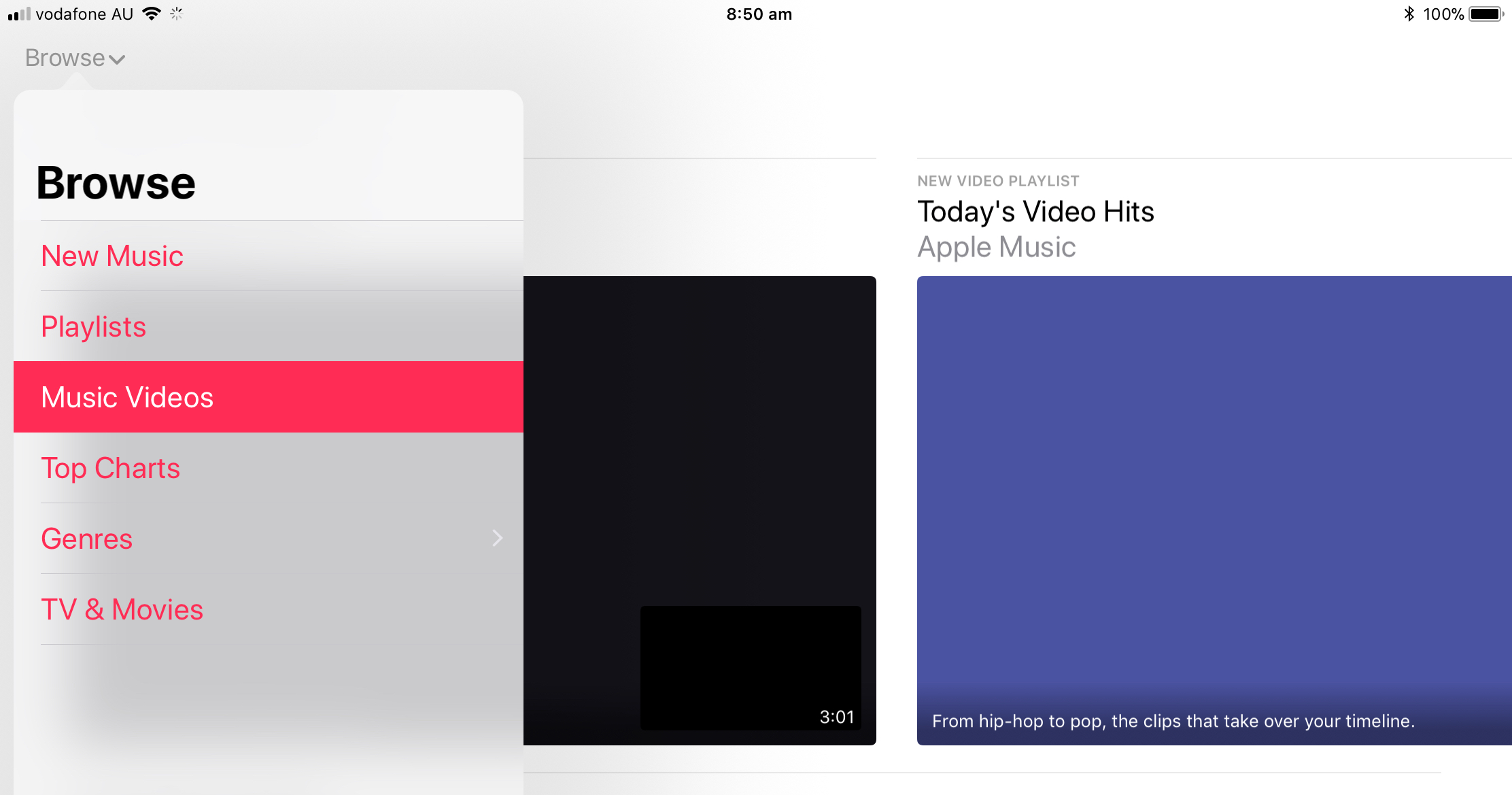Expand the Genres chevron arrow
The height and width of the screenshot is (795, 1512).
[498, 539]
